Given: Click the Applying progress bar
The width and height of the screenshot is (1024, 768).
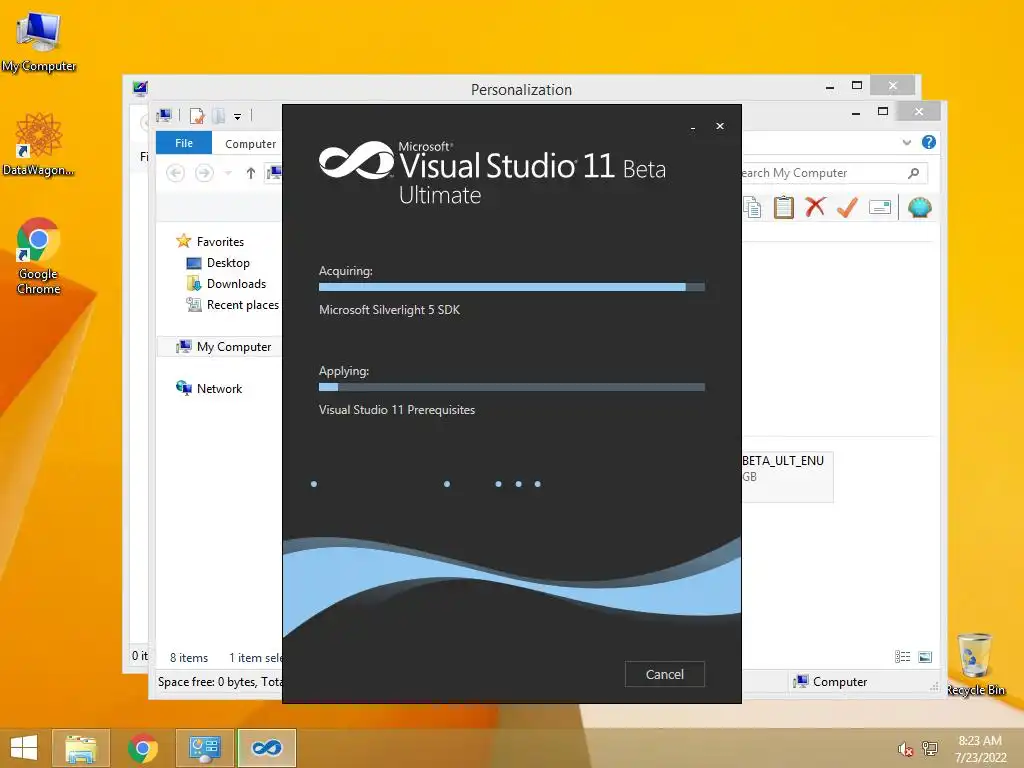Looking at the screenshot, I should pyautogui.click(x=511, y=387).
